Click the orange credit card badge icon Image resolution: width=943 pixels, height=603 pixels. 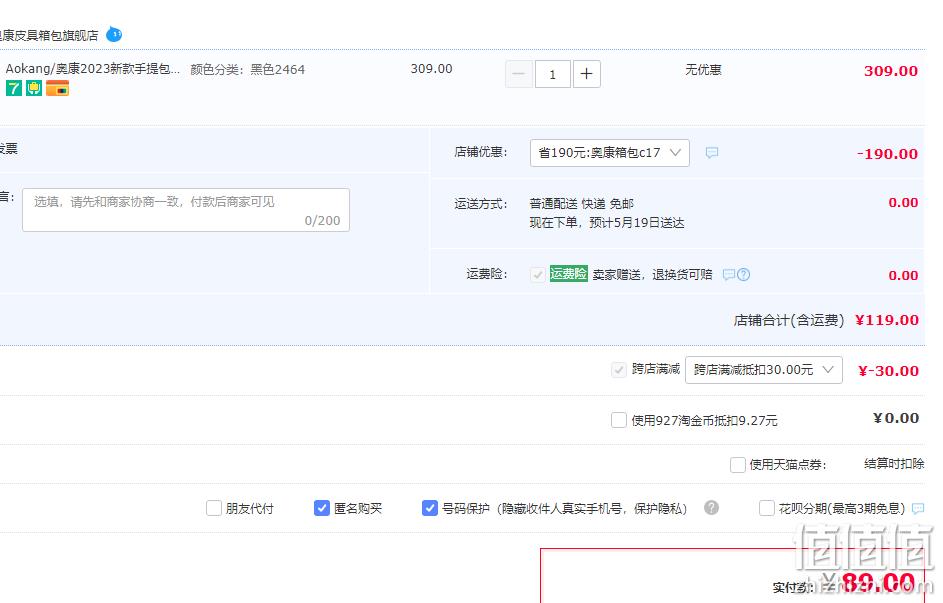57,88
